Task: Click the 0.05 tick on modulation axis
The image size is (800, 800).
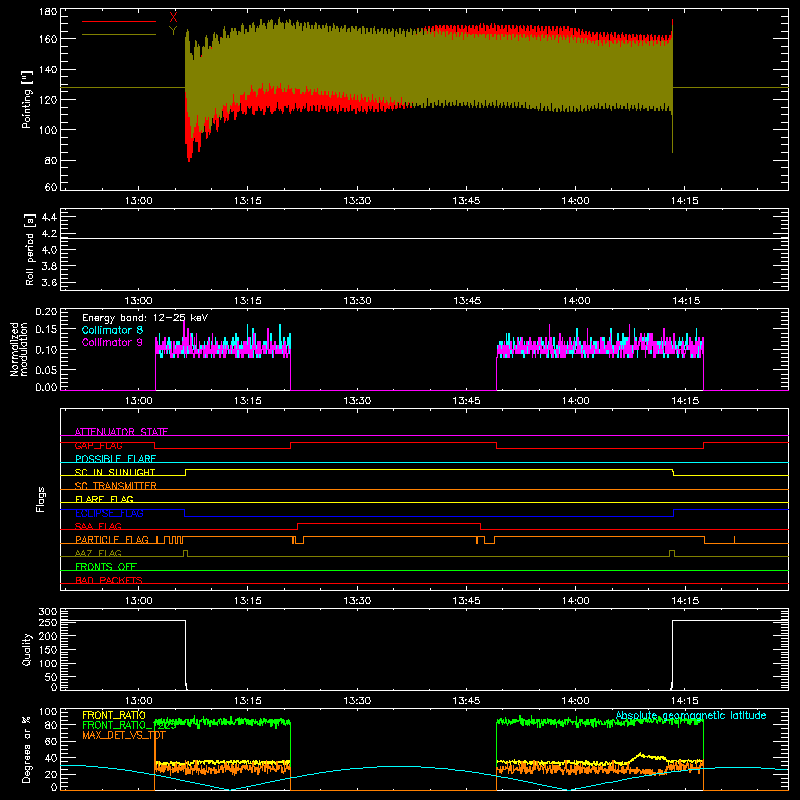Action: (x=46, y=369)
